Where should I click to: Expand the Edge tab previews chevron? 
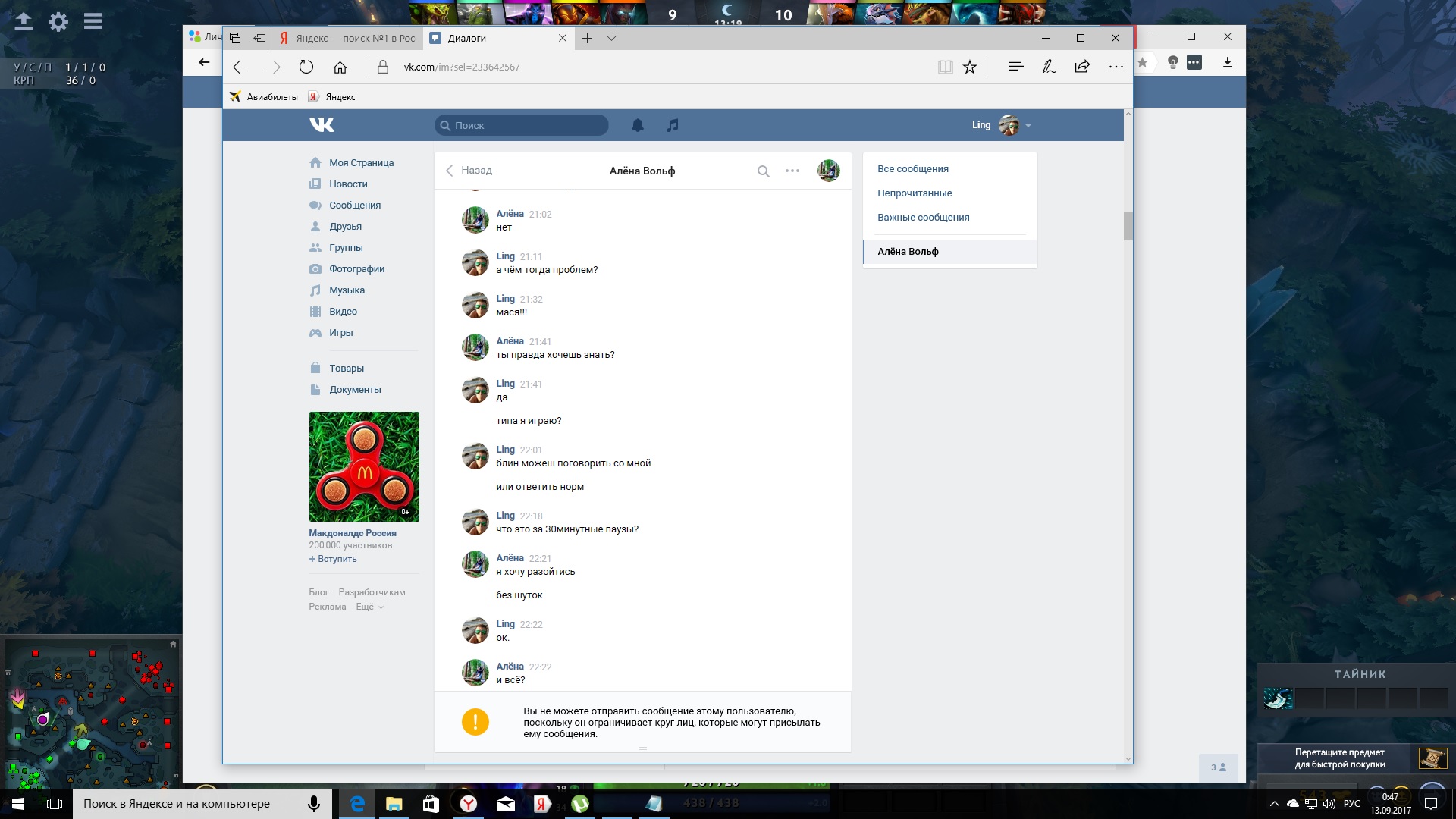pyautogui.click(x=611, y=38)
